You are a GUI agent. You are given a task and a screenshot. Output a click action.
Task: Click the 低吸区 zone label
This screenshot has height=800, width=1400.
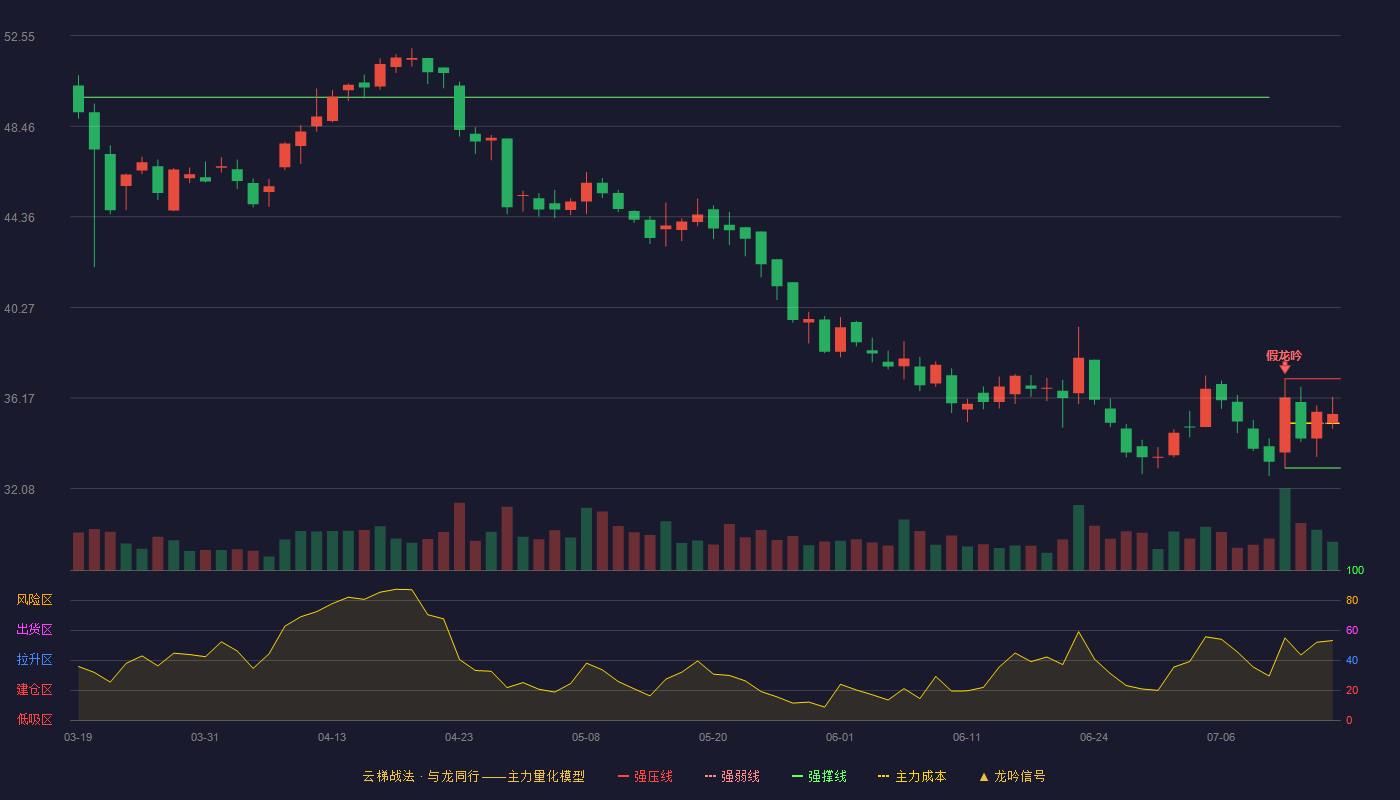coord(34,720)
